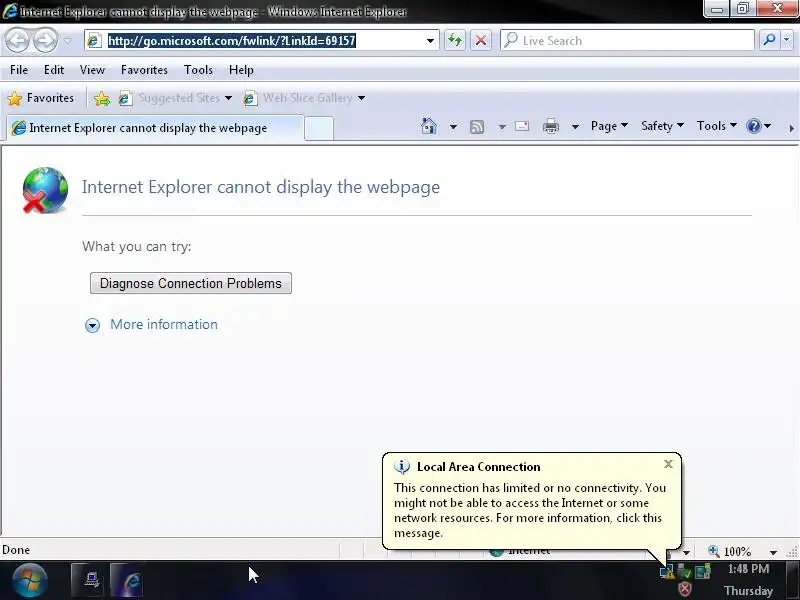This screenshot has height=600, width=800.
Task: Expand the Print options dropdown arrow
Action: click(x=575, y=127)
